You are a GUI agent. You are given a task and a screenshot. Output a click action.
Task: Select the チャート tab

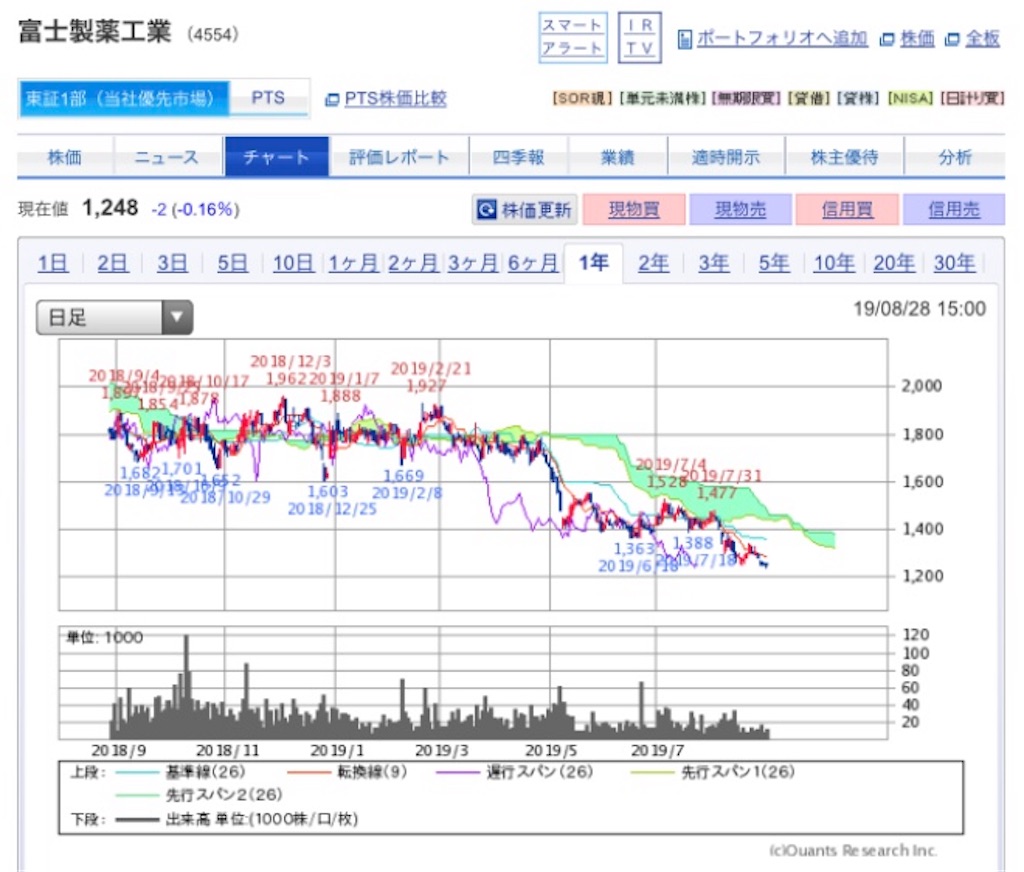pos(276,157)
